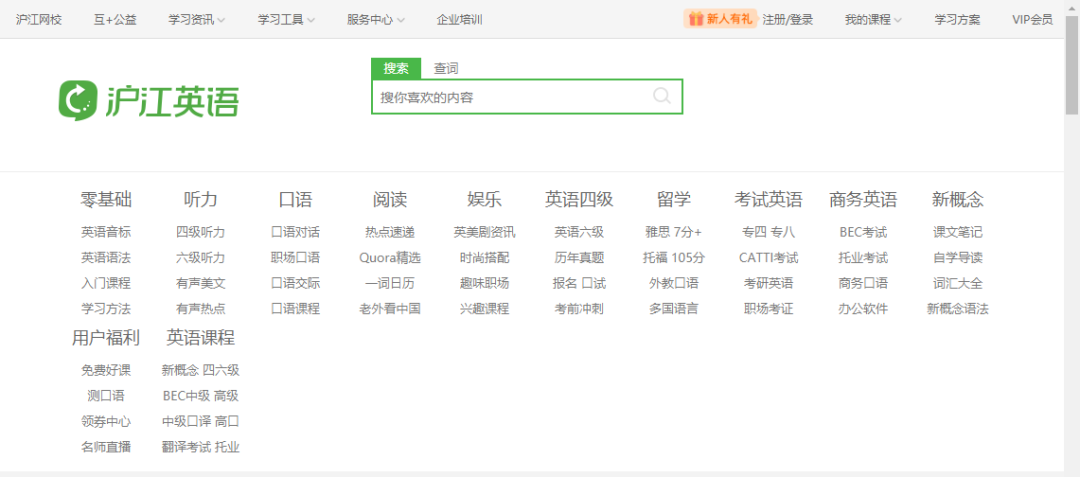This screenshot has height=477, width=1080.
Task: Click the magnifier search icon
Action: coord(661,96)
